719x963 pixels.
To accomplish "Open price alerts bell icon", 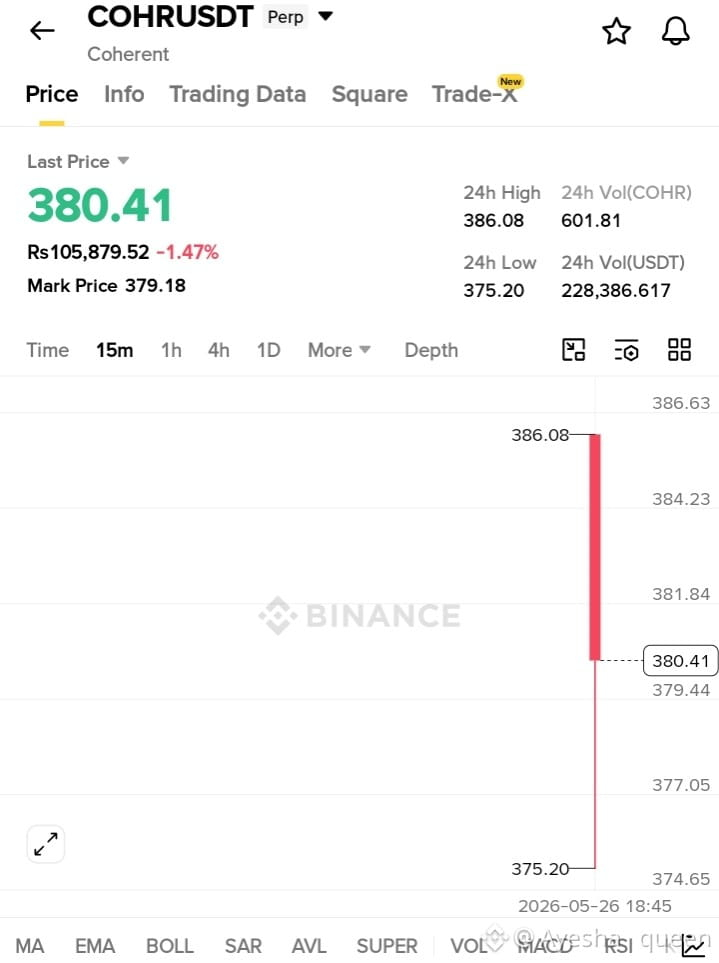I will click(675, 31).
